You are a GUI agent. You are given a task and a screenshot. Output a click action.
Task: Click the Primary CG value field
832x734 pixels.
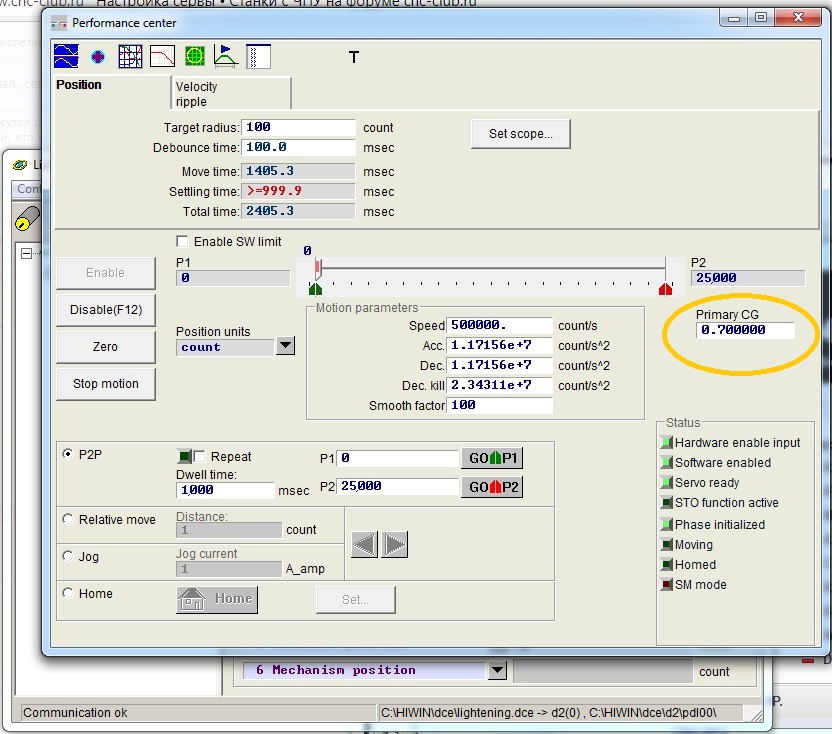click(x=746, y=330)
